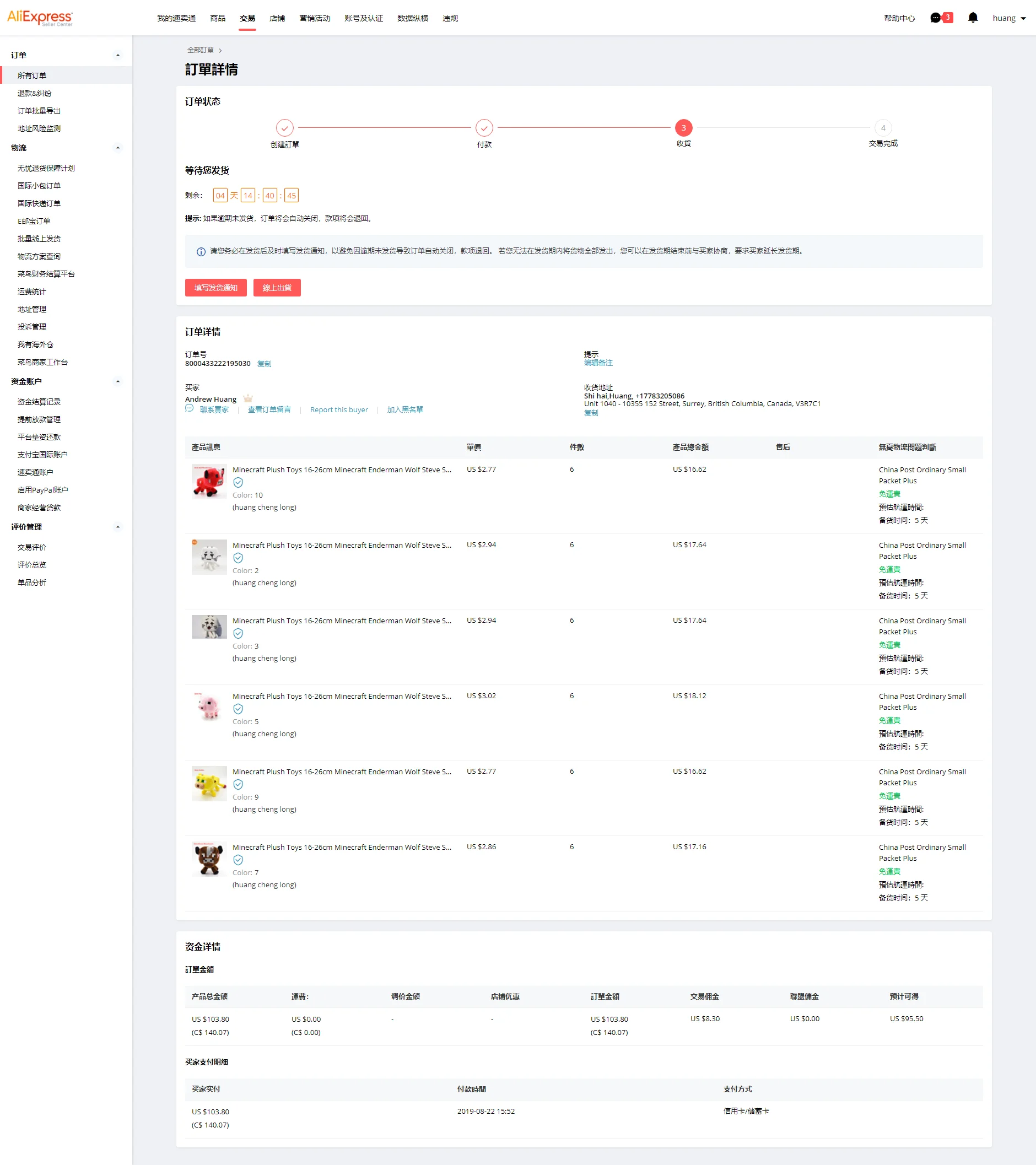Image resolution: width=1036 pixels, height=1165 pixels.
Task: Click the step 3 收貨 circle
Action: pos(684,128)
